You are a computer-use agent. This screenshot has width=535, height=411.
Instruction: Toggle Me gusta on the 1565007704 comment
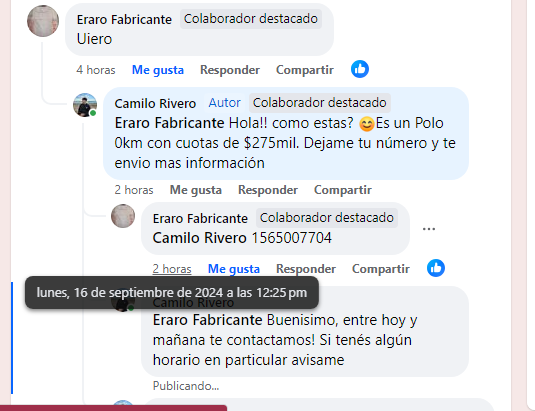pos(234,269)
